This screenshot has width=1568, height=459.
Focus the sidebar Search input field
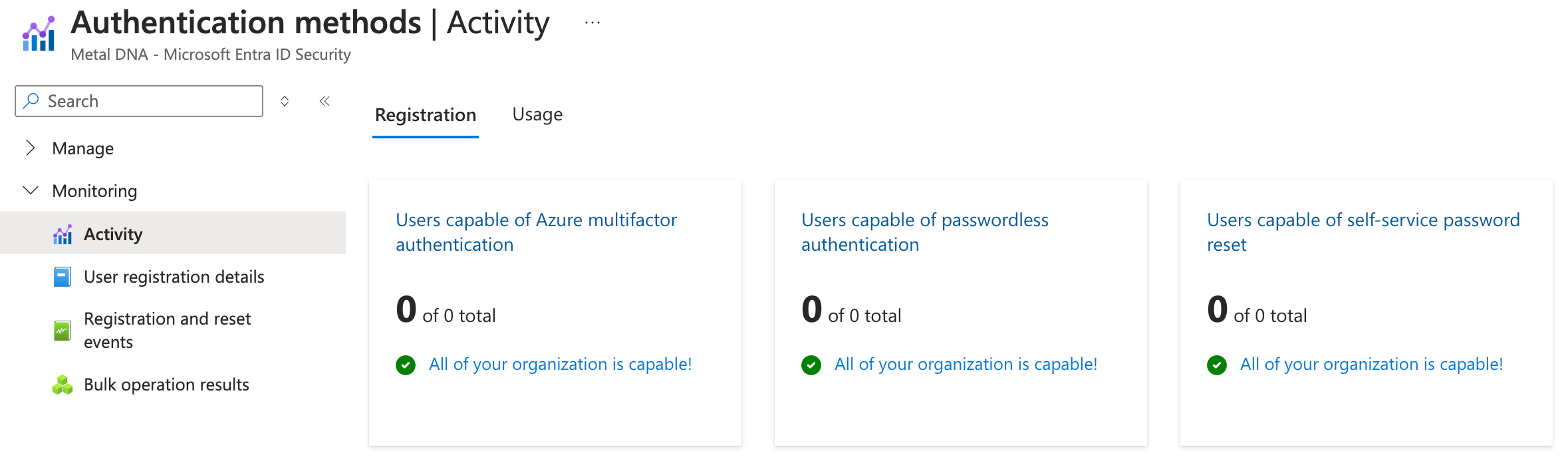(139, 101)
